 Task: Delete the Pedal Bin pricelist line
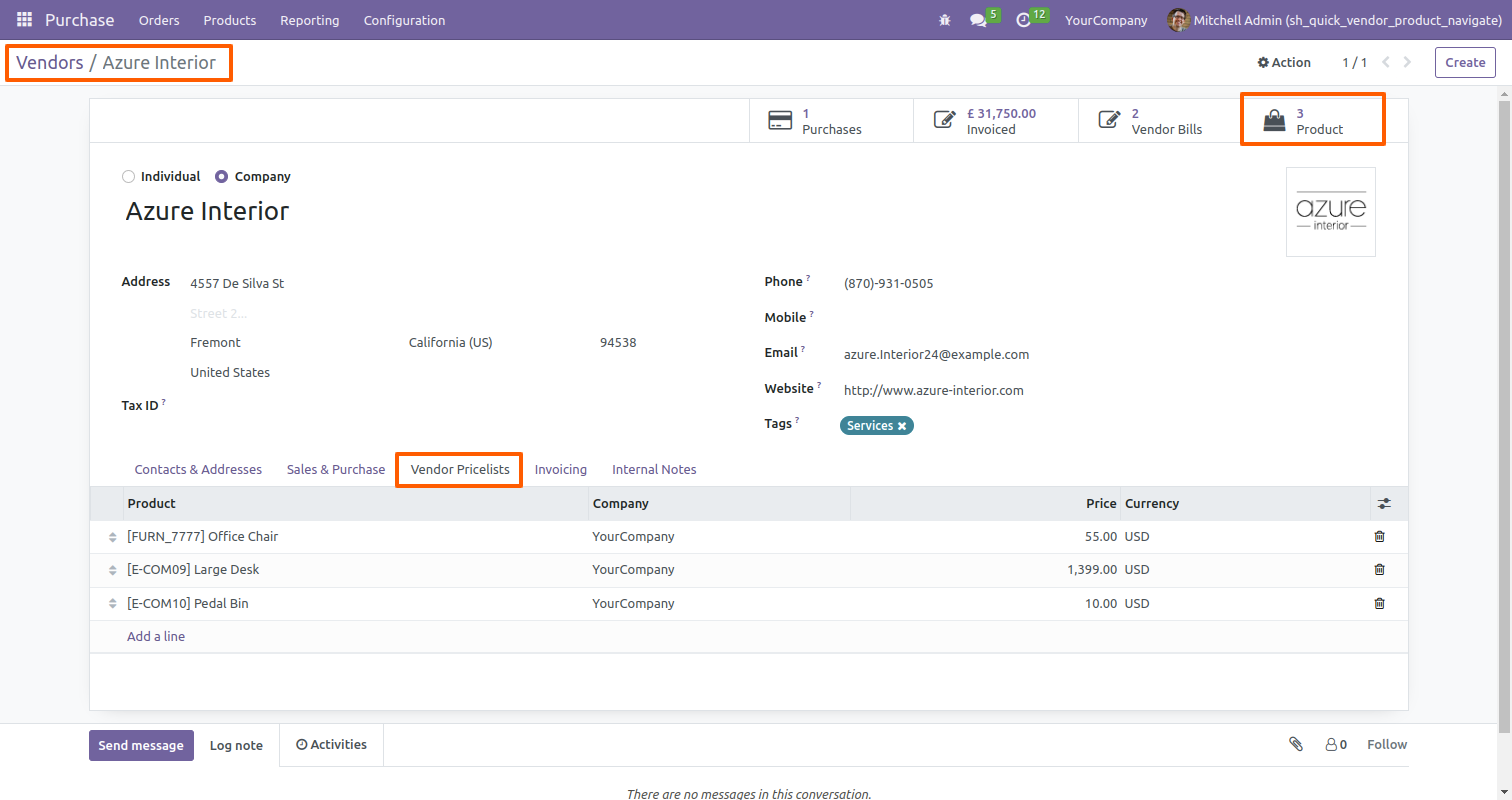click(x=1380, y=604)
